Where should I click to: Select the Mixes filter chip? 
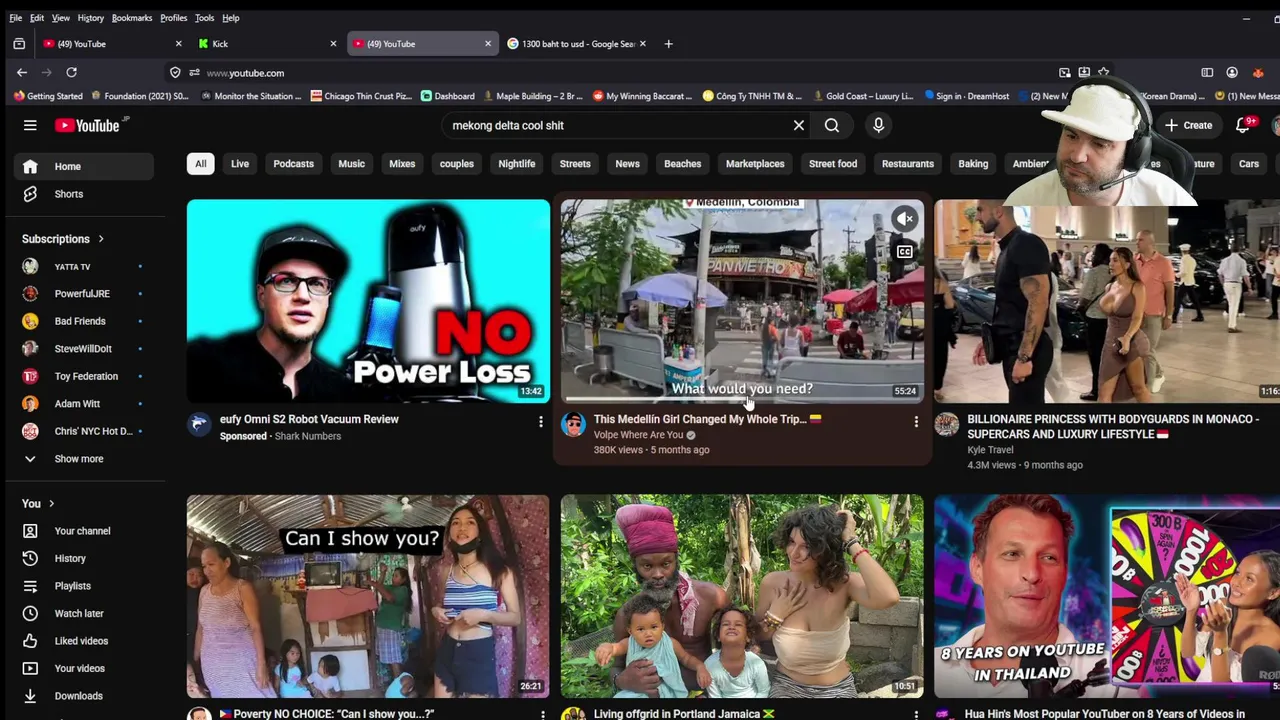click(x=402, y=164)
